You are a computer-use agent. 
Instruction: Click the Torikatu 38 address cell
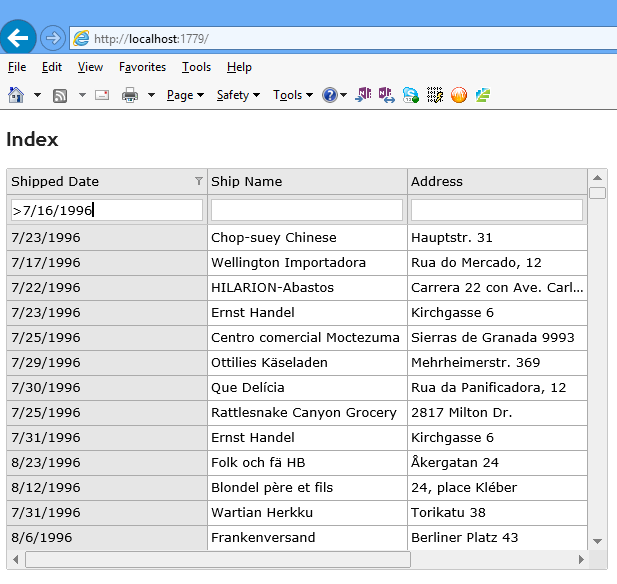point(497,512)
